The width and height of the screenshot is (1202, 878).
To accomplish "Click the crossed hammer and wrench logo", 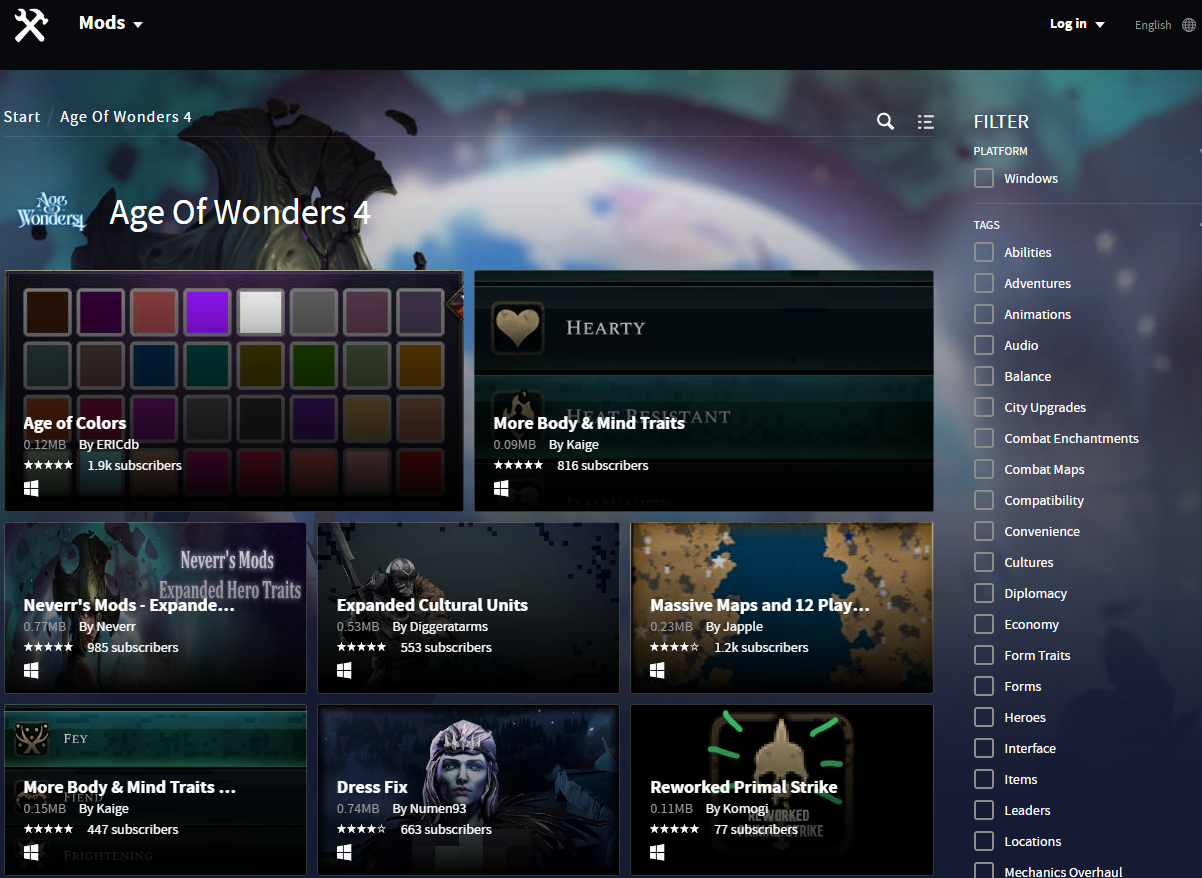I will point(31,25).
